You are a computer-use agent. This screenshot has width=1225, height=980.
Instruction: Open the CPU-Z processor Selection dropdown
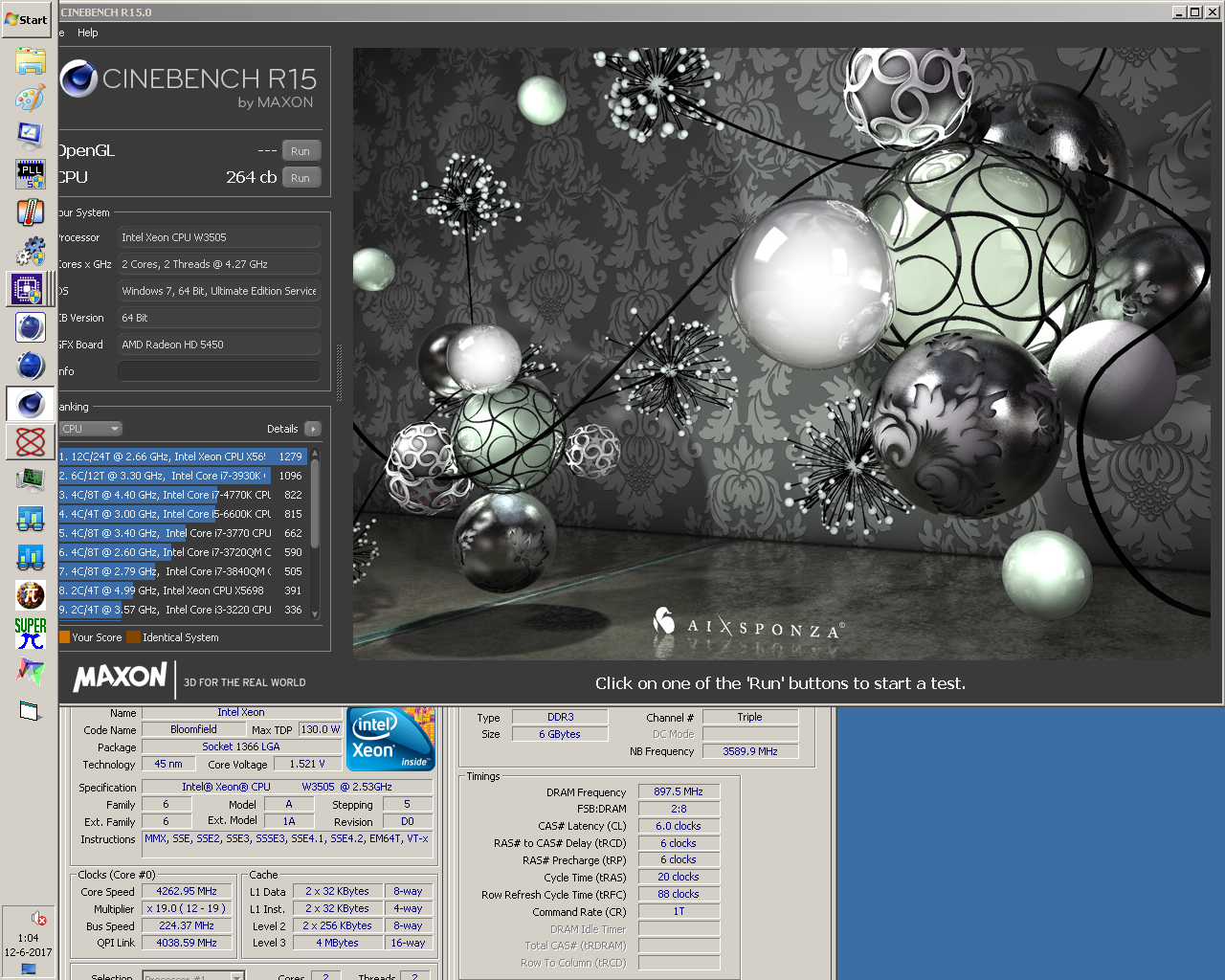point(194,975)
